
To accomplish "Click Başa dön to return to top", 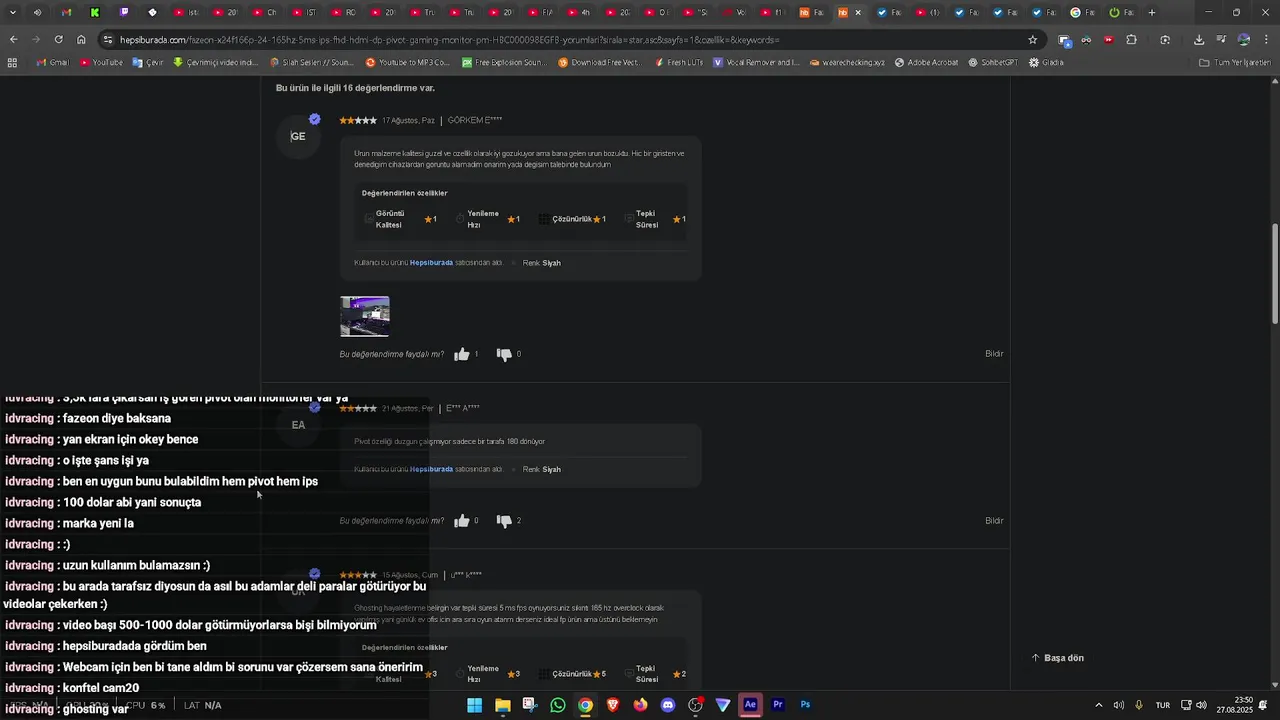I will [1058, 658].
